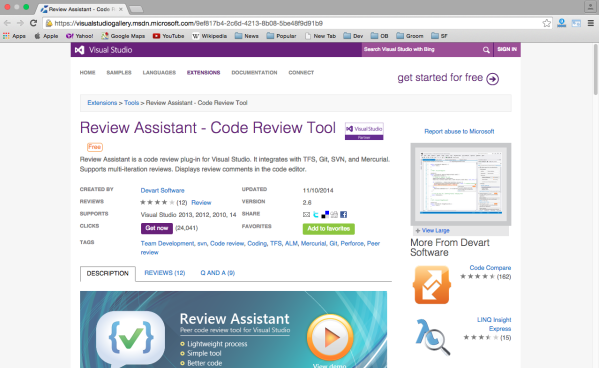This screenshot has width=599, height=368.
Task: Share on Twitter icon
Action: [x=316, y=215]
